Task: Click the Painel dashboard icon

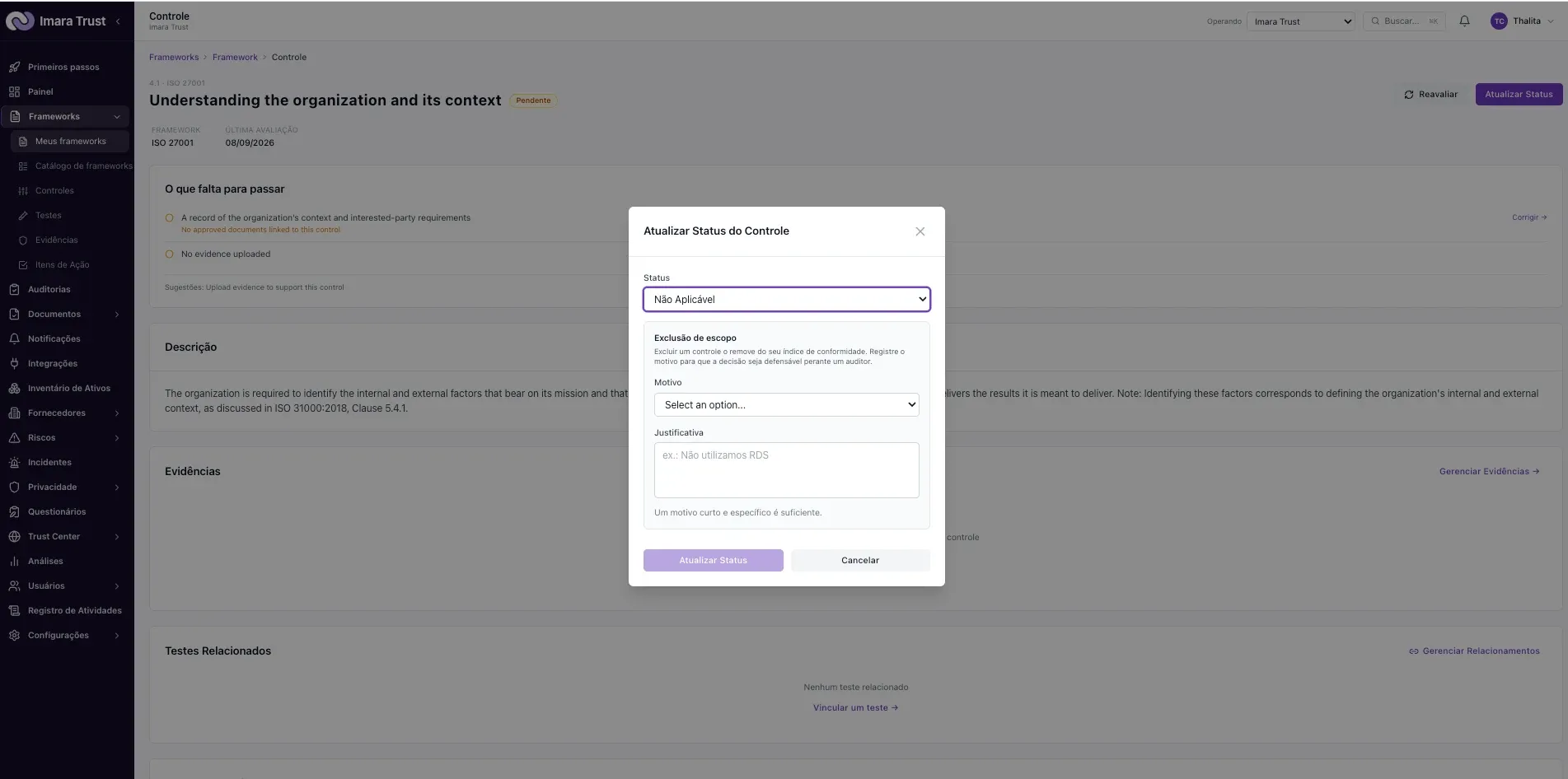Action: 14,91
